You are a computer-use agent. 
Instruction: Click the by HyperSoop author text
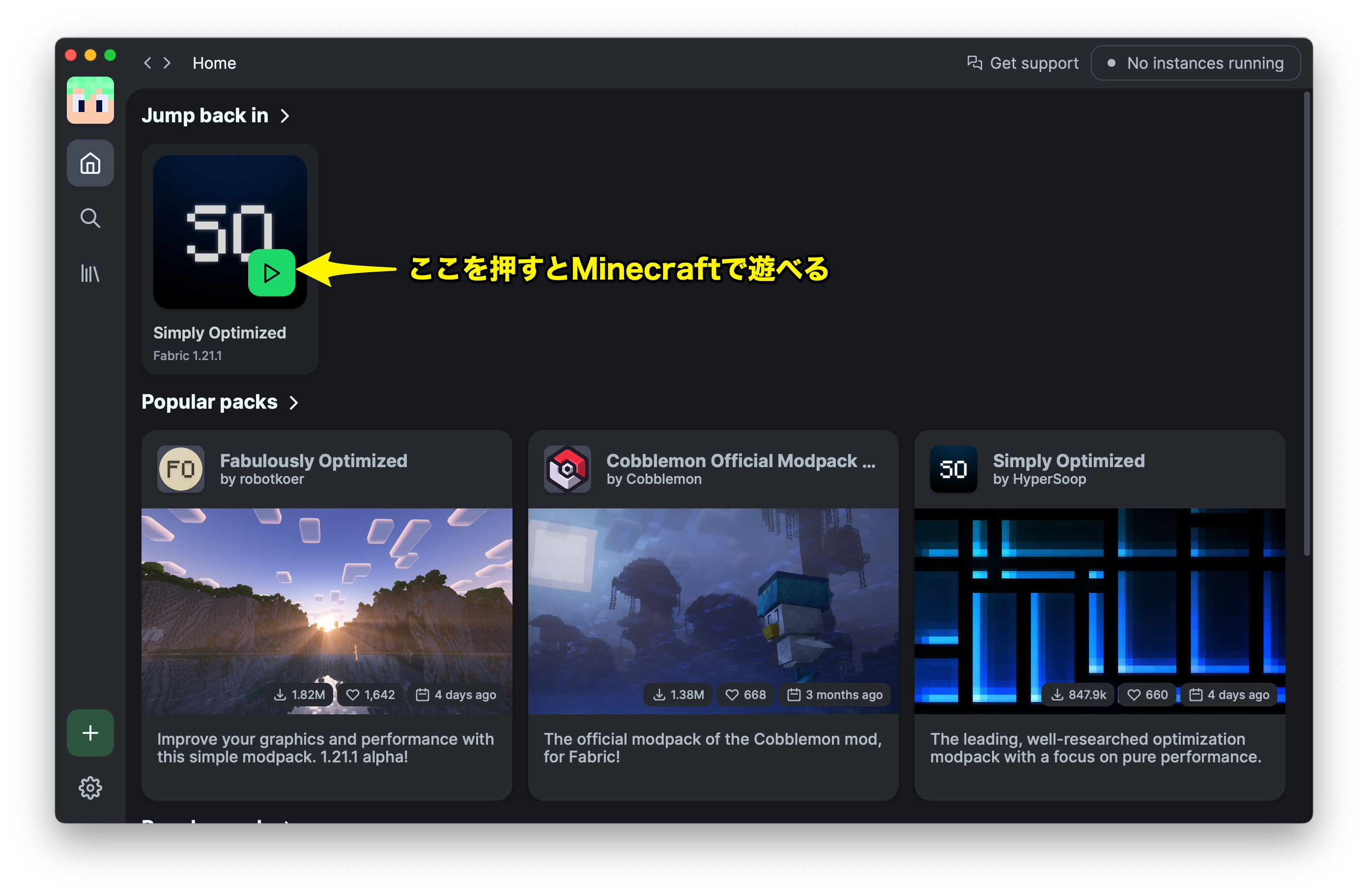(1040, 479)
